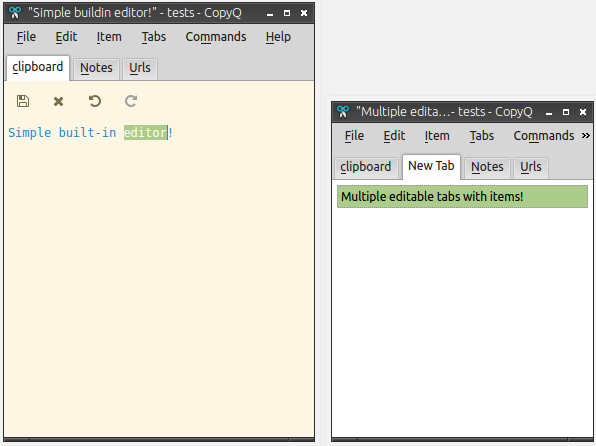Screen dimensions: 596x446
Task: Switch to the Notes tab in the left window
Action: pyautogui.click(x=96, y=68)
